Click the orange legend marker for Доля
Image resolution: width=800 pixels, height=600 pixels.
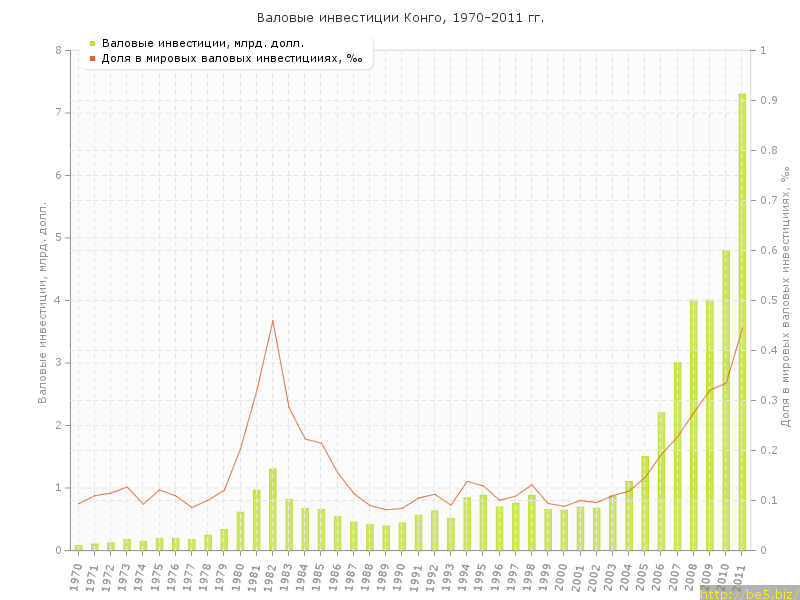[92, 59]
